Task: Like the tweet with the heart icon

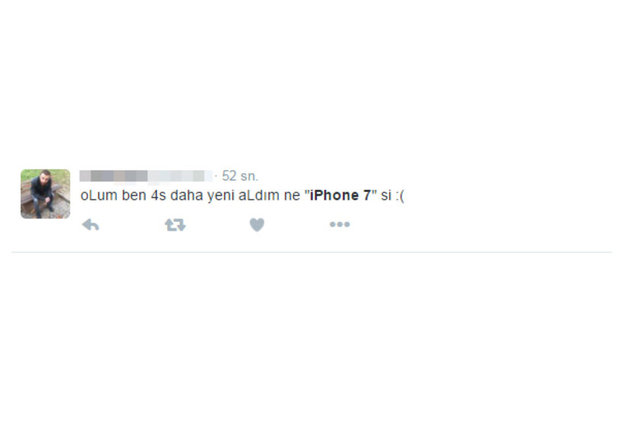Action: (257, 225)
